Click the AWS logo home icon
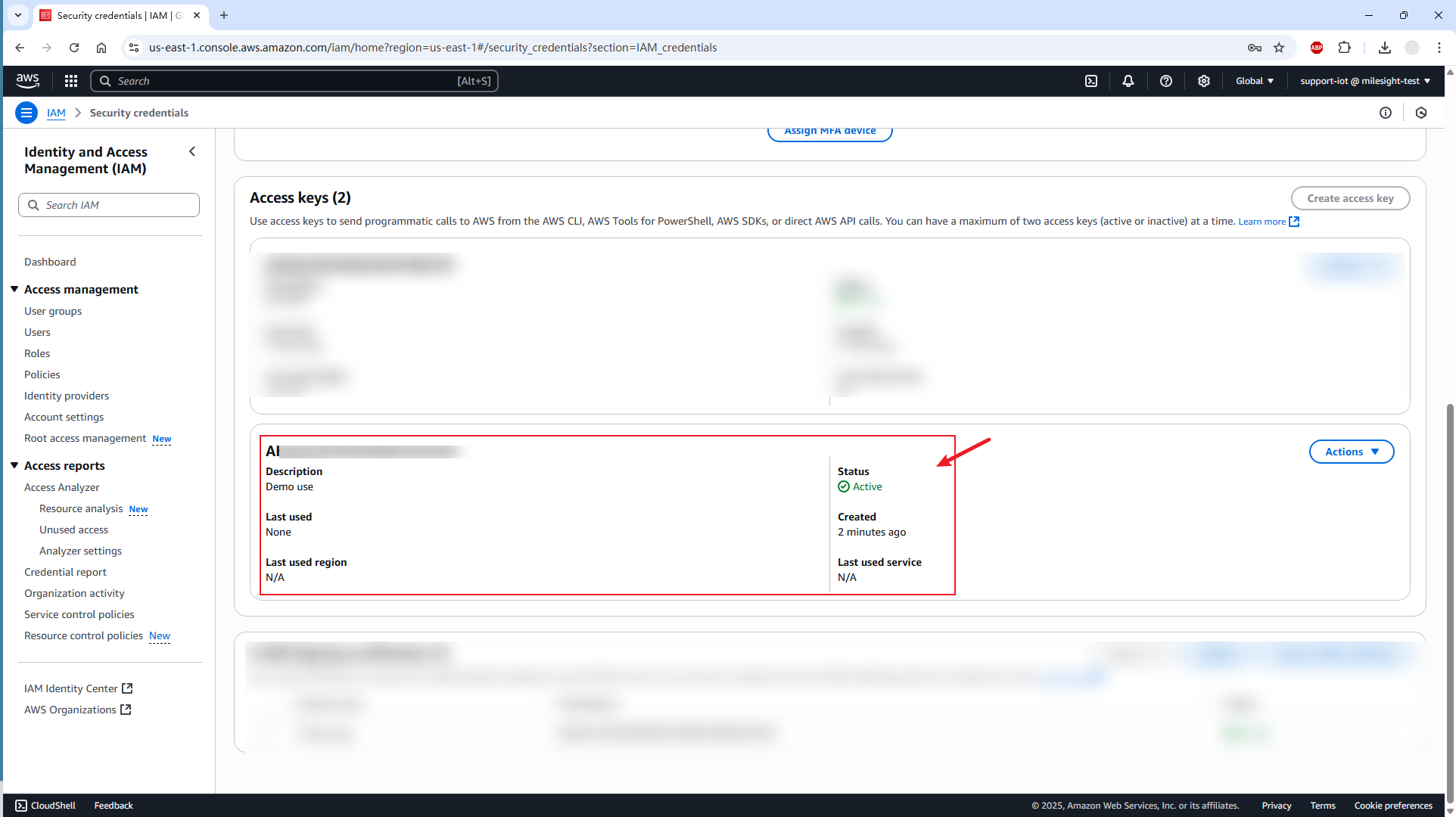The width and height of the screenshot is (1456, 817). [x=28, y=80]
